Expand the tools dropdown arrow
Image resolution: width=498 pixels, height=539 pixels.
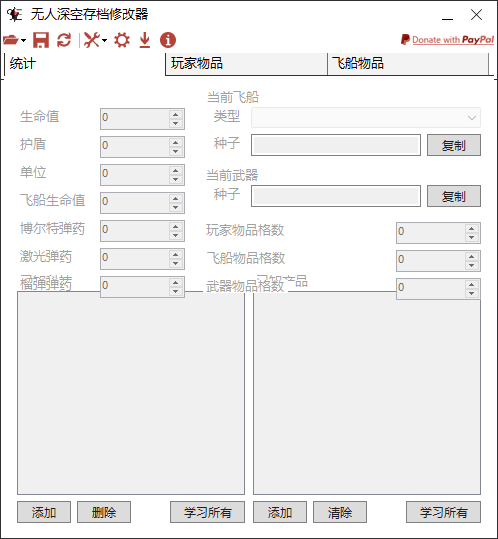click(104, 40)
